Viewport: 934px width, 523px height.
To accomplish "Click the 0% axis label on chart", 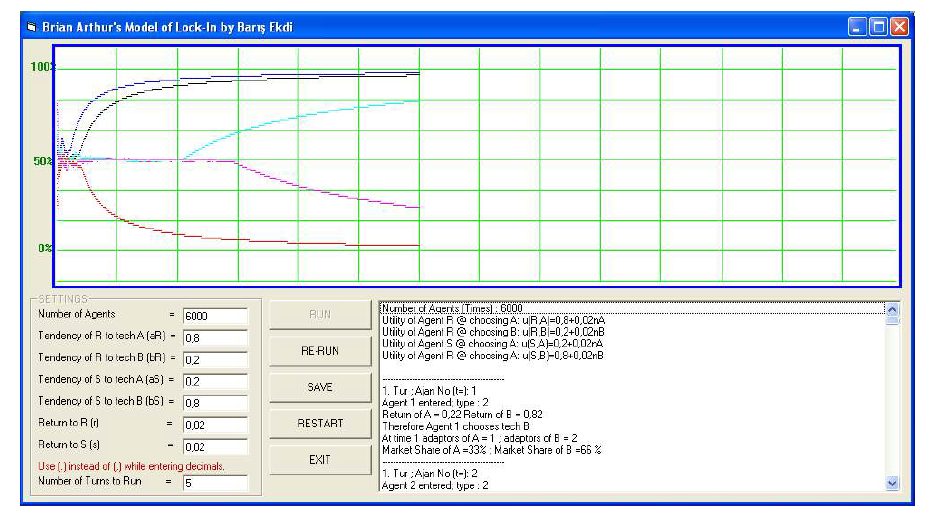I will 45,248.
